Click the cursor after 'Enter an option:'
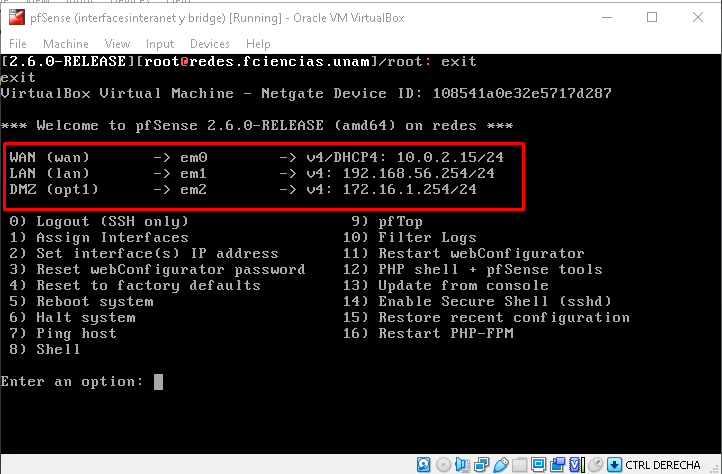The height and width of the screenshot is (474, 722). click(158, 381)
